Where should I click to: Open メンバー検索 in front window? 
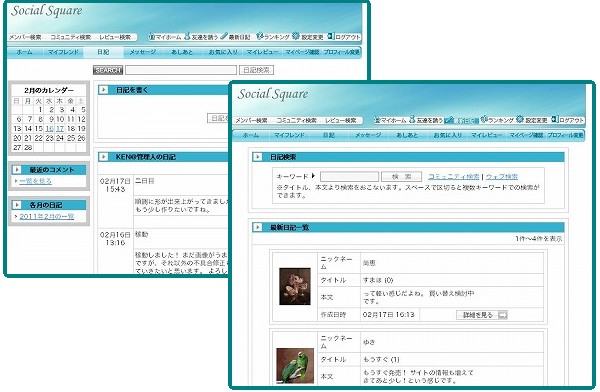click(x=251, y=120)
